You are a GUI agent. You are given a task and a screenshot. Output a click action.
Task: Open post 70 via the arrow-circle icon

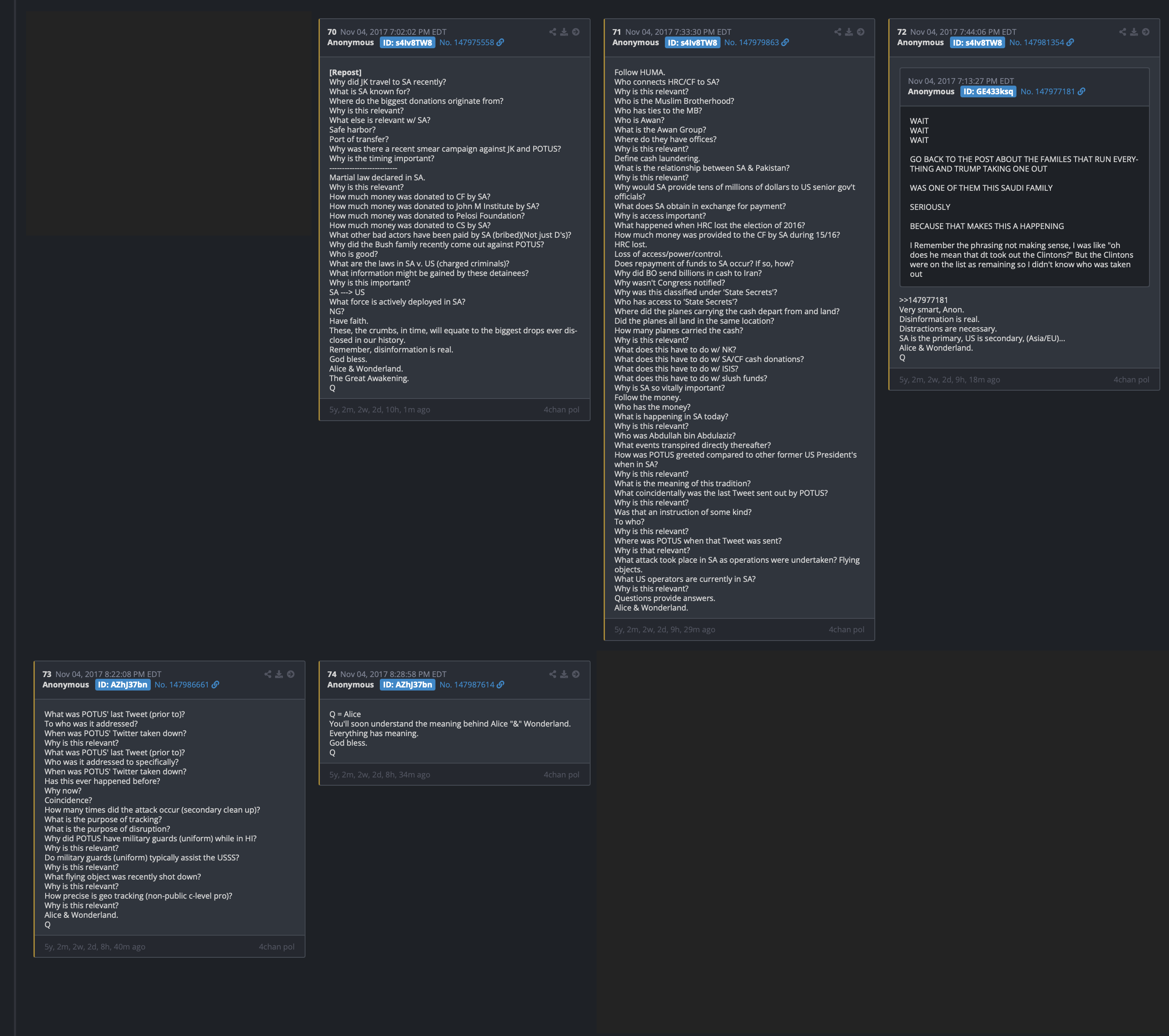(576, 32)
